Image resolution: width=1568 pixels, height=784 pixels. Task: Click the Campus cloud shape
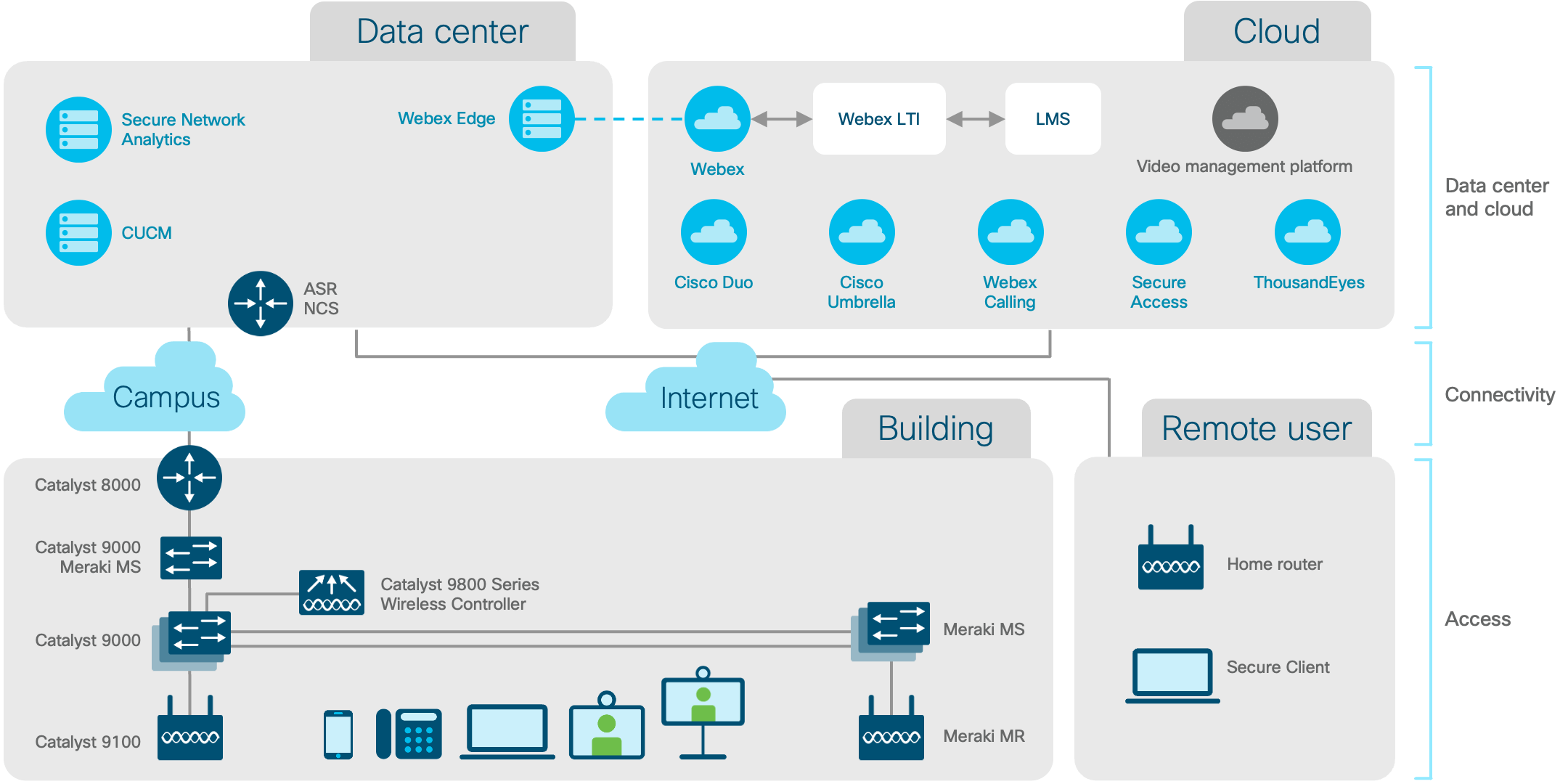point(155,388)
